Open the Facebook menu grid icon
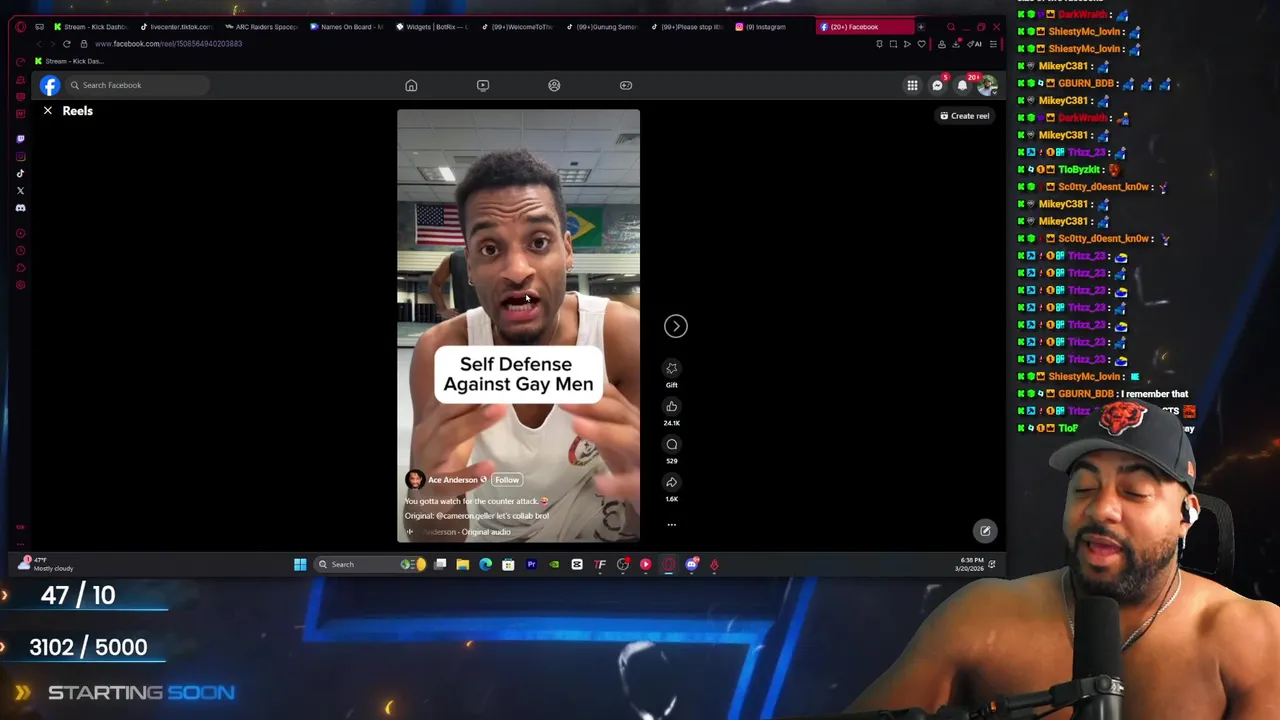Image resolution: width=1280 pixels, height=720 pixels. coord(912,86)
